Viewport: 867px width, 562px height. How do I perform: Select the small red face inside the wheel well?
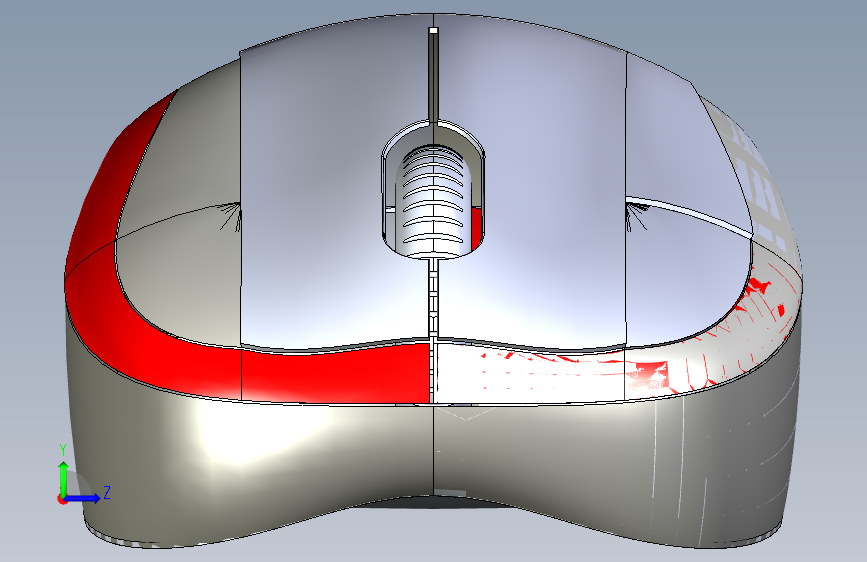tap(476, 227)
